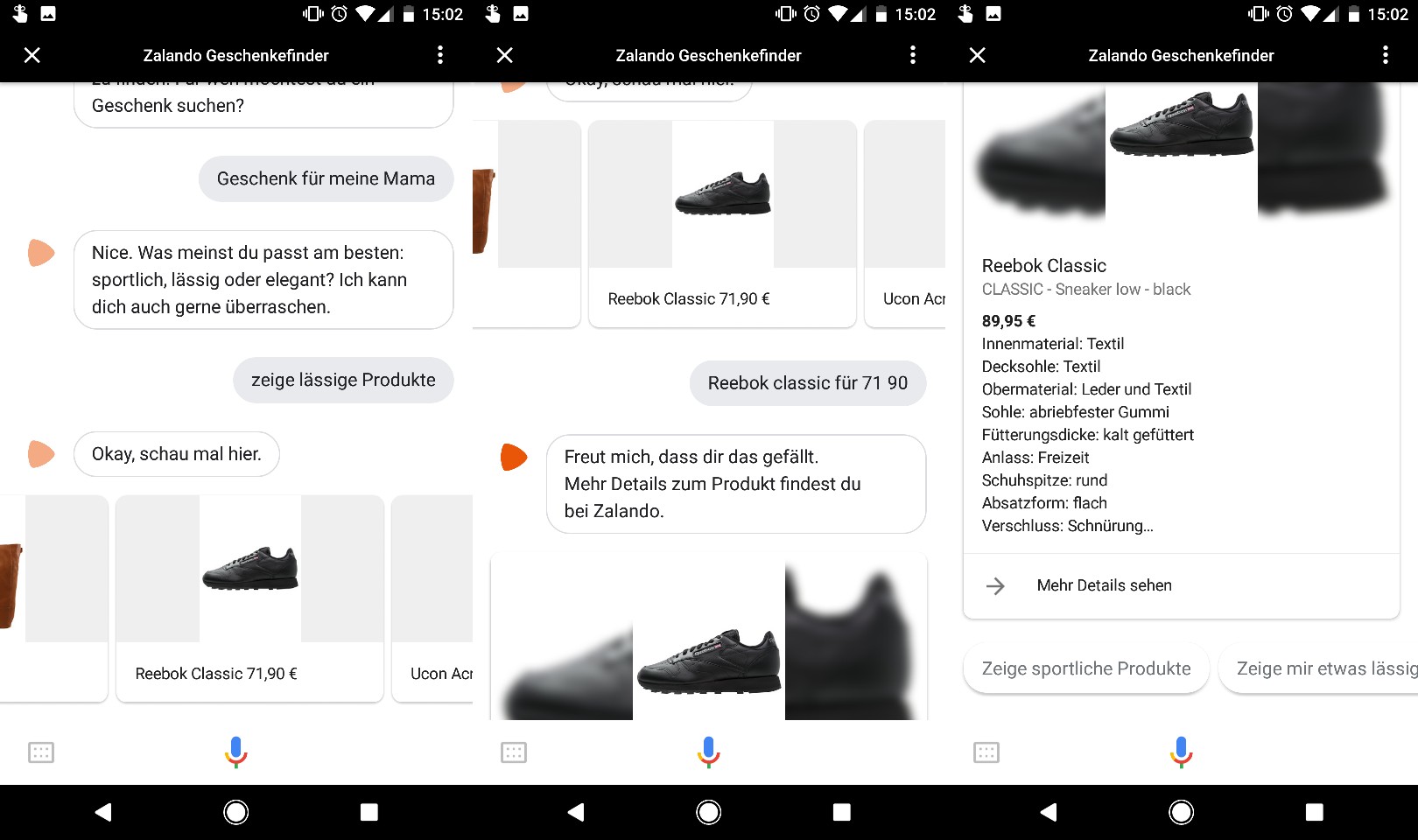This screenshot has width=1418, height=840.
Task: Close the middle Zalando Geschenkefinder screen
Action: 505,55
